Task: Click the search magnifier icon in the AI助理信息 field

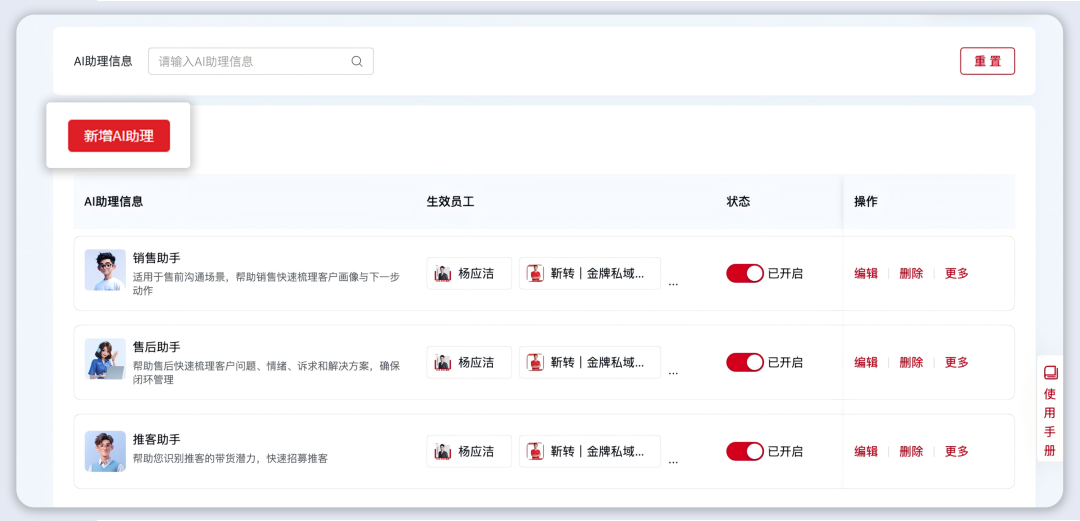Action: pos(357,61)
